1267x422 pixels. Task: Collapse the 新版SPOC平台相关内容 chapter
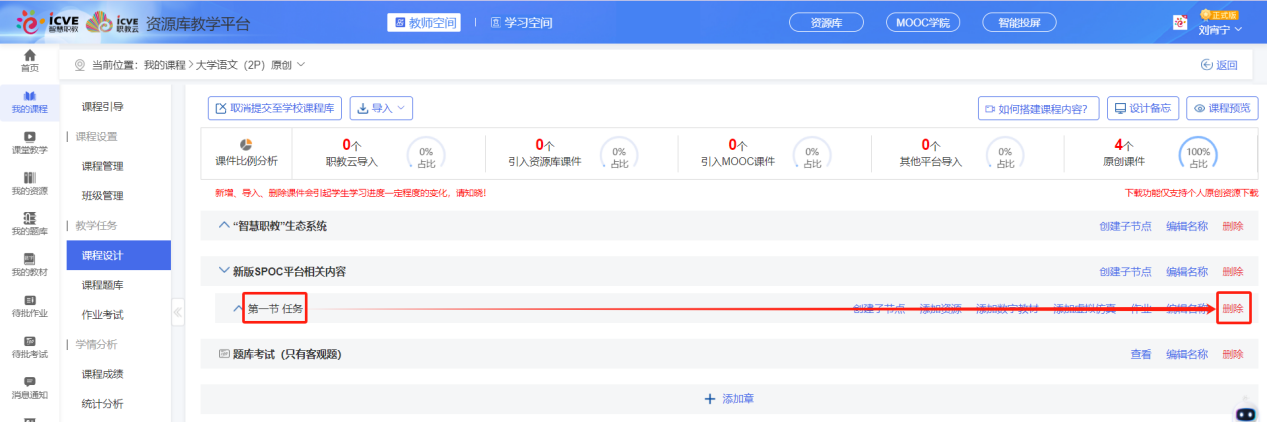[223, 271]
